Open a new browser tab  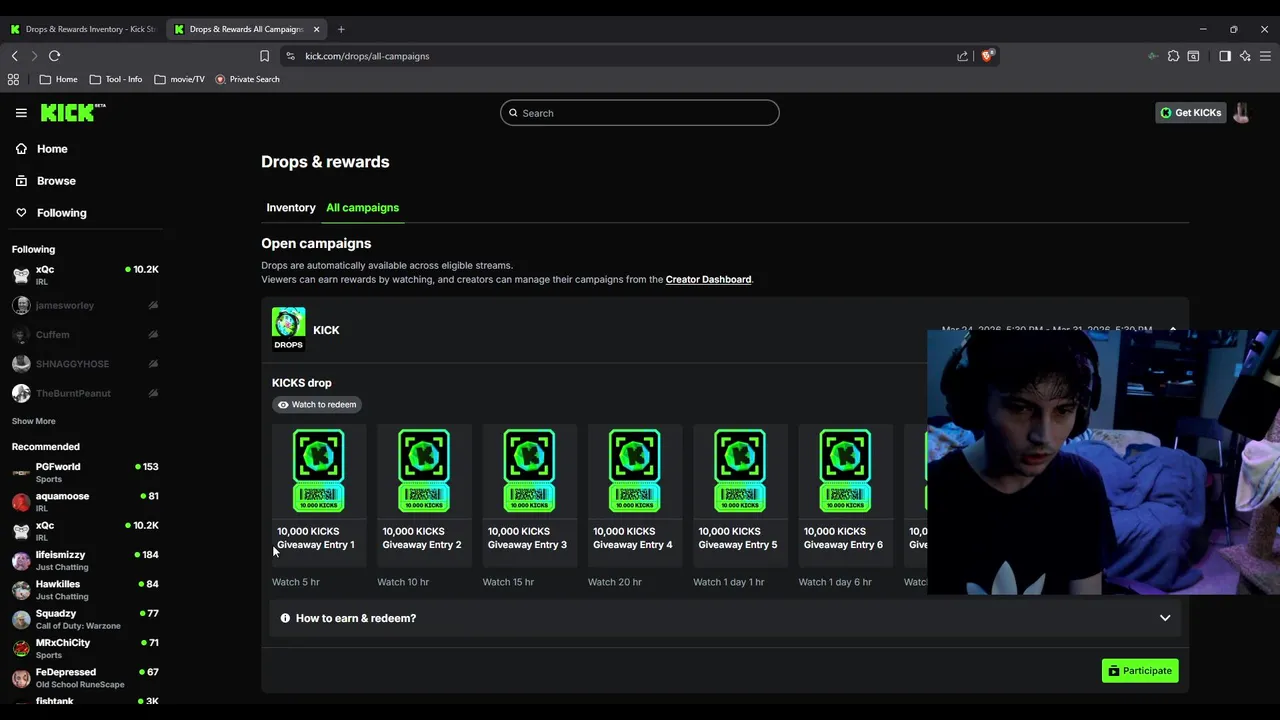(341, 29)
